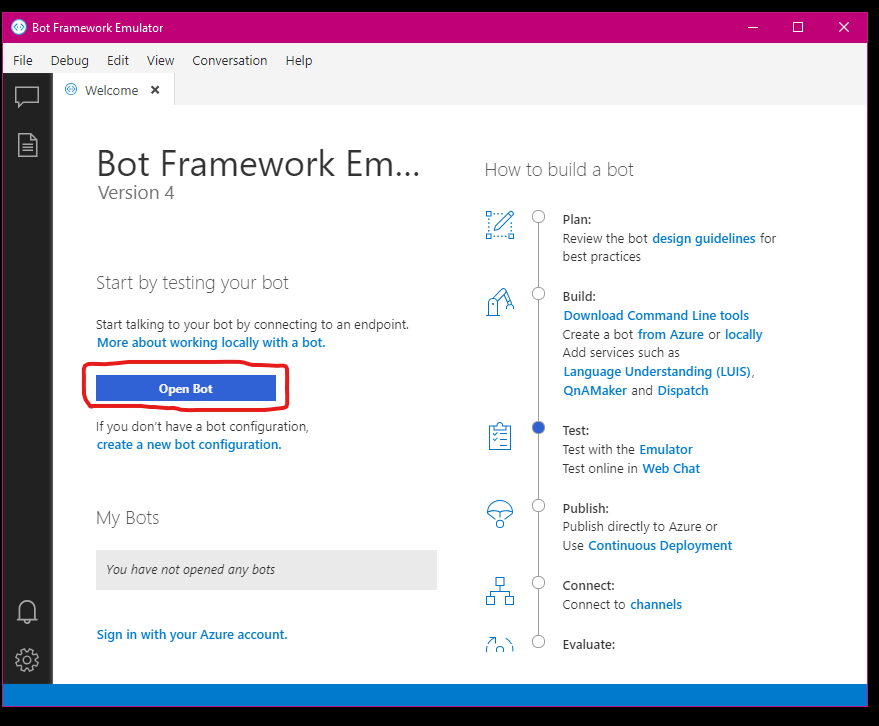Click 'Sign in with your Azure account' link
Viewport: 879px width, 726px height.
pos(192,635)
